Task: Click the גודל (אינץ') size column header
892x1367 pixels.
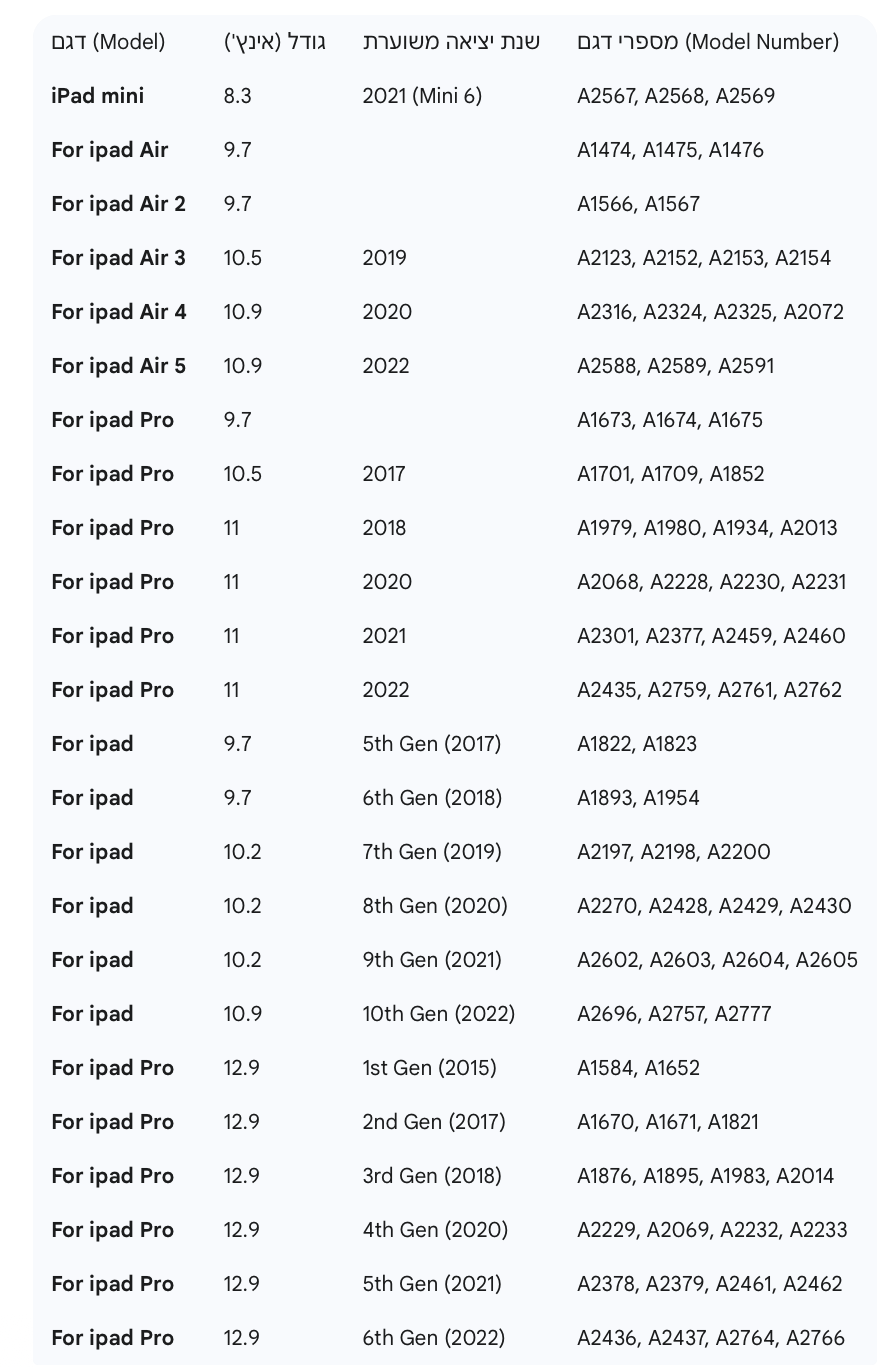Action: [274, 42]
